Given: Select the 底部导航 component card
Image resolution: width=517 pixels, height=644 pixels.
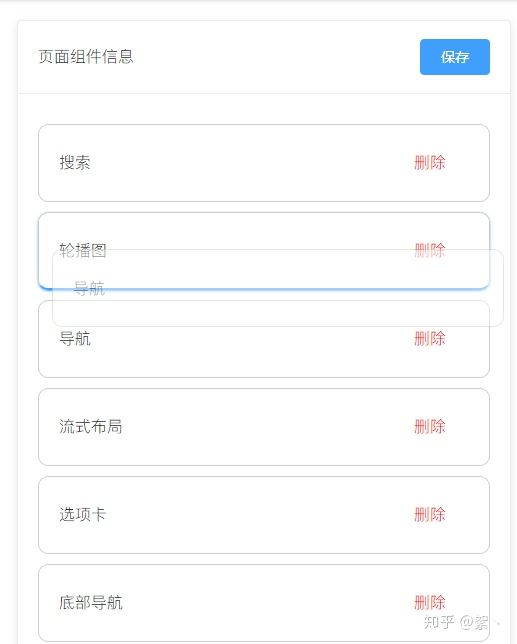Looking at the screenshot, I should point(264,603).
